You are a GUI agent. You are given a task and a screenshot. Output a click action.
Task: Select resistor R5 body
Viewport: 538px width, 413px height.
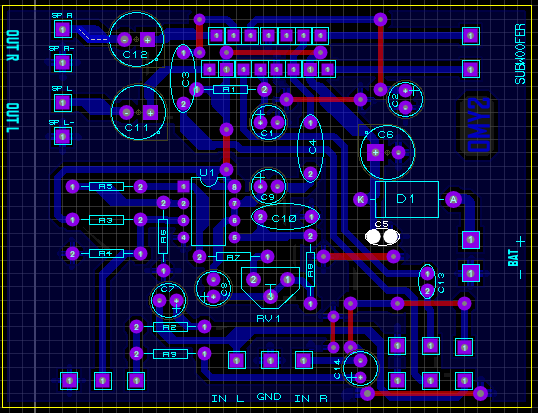106,187
